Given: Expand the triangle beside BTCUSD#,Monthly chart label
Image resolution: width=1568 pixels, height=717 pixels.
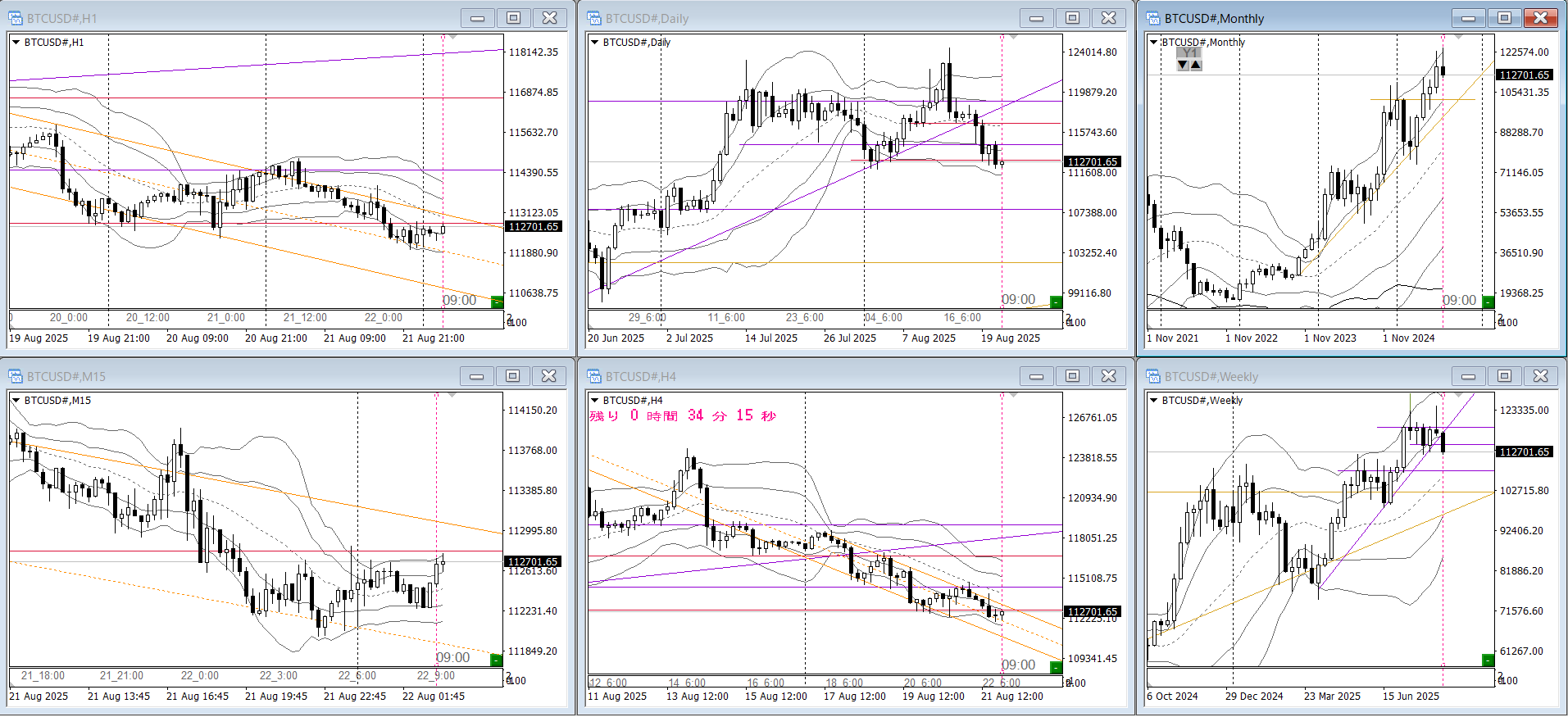Looking at the screenshot, I should tap(1154, 42).
